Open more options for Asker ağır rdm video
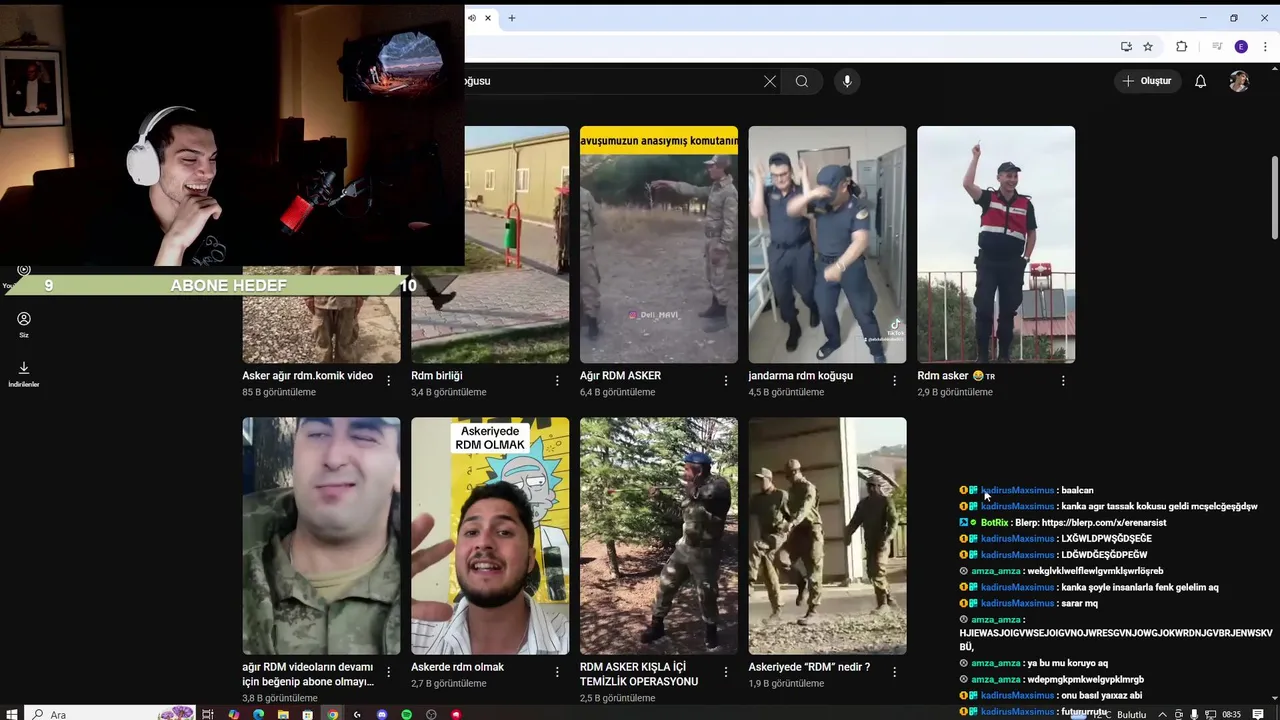Screen dimensions: 1280x720 pyautogui.click(x=389, y=381)
